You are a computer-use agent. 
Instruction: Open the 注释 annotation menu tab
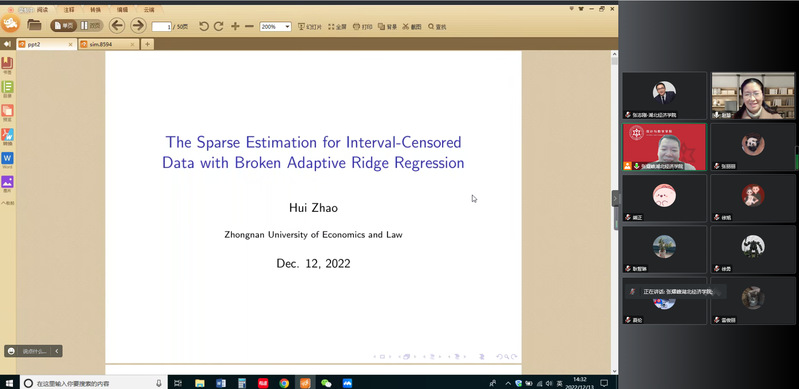[69, 10]
